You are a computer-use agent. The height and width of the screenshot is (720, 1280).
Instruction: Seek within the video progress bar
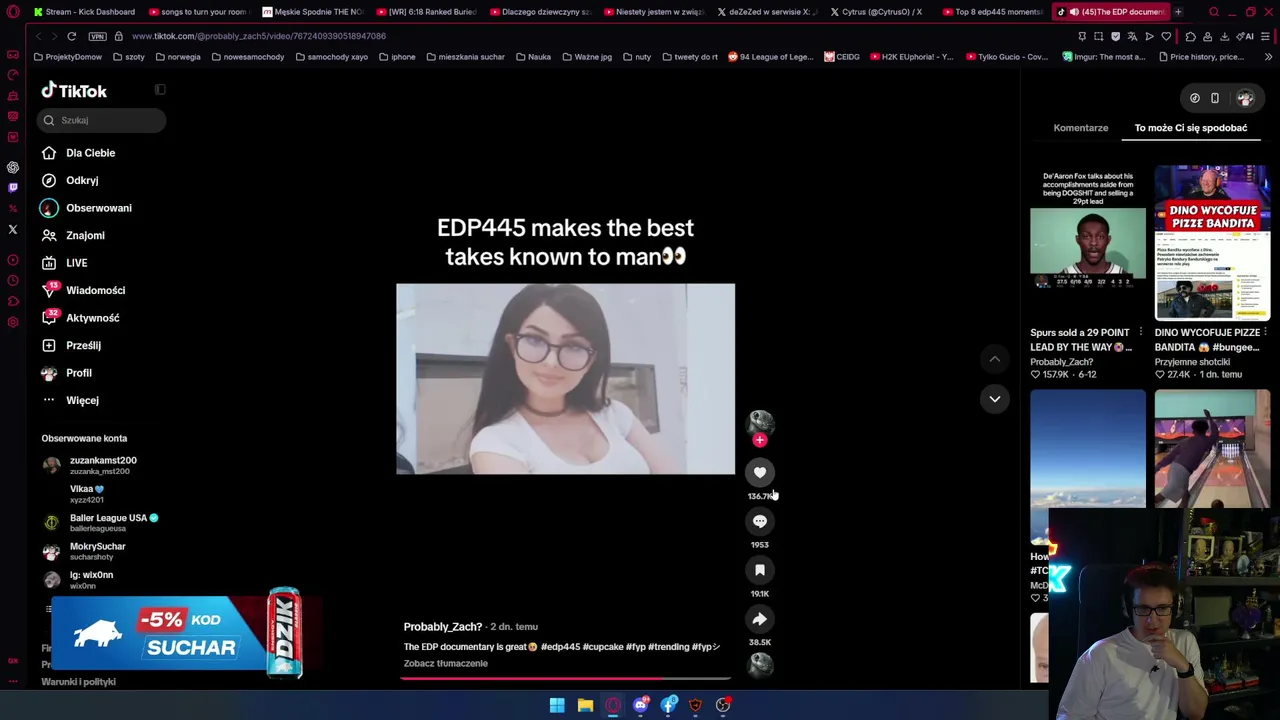565,678
